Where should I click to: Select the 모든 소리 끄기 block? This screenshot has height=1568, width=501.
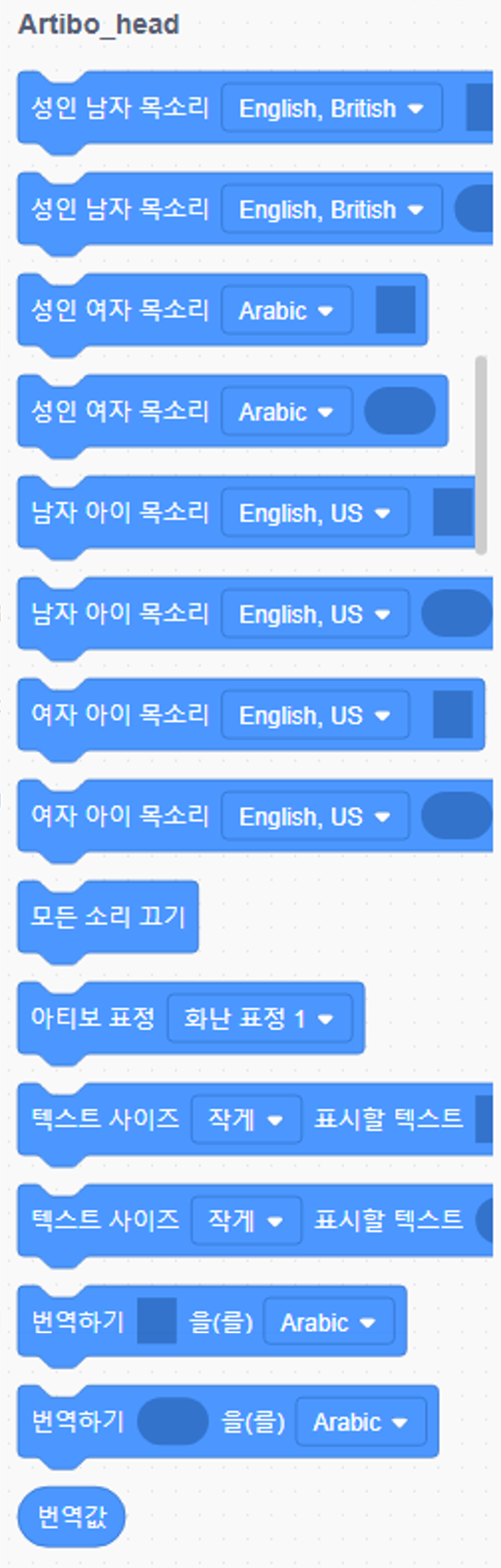click(x=108, y=917)
